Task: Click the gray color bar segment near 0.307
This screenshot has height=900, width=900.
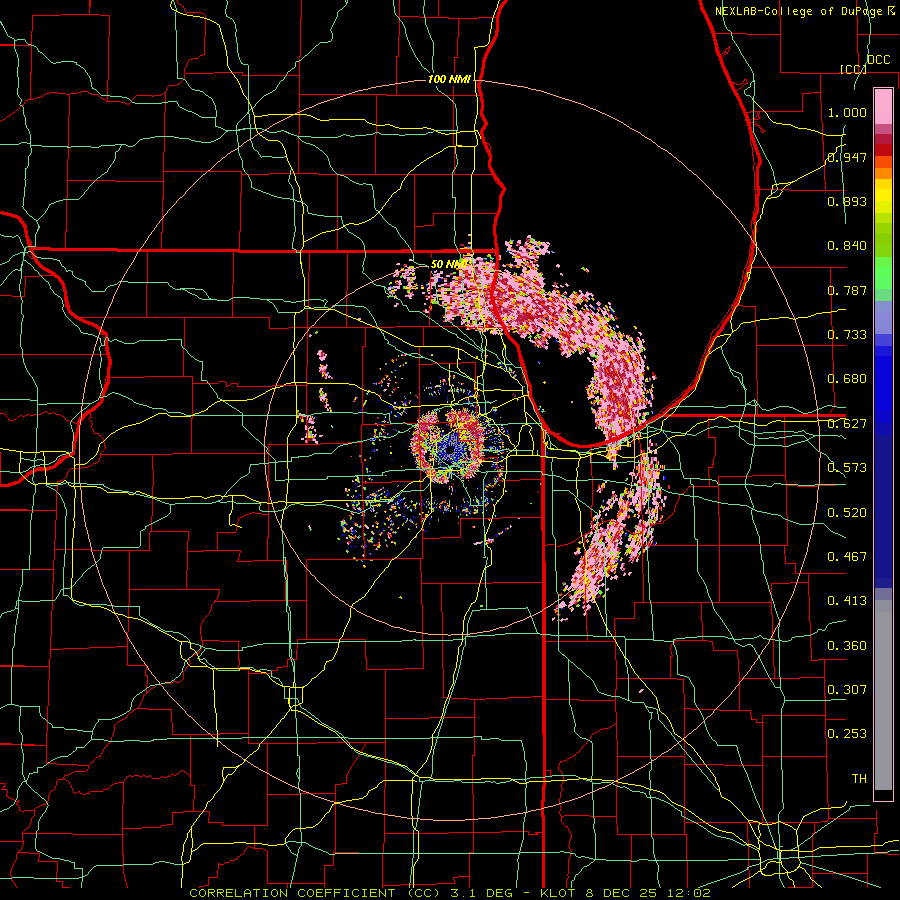Action: (x=883, y=695)
